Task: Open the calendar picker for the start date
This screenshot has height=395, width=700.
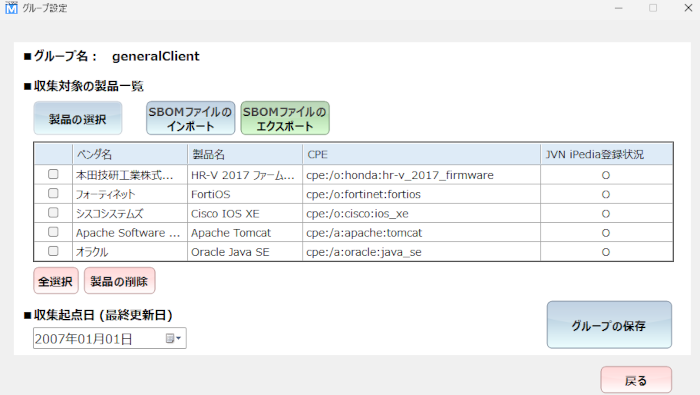Action: 173,338
